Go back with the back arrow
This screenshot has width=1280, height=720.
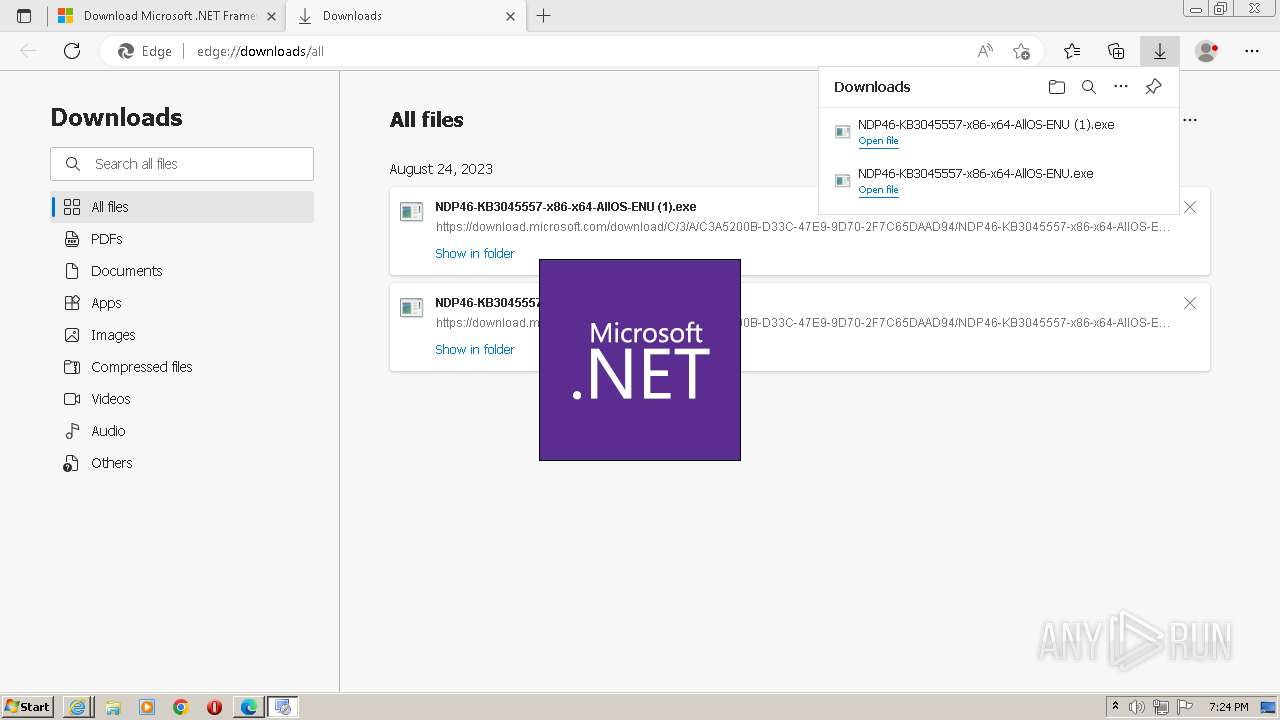pyautogui.click(x=28, y=51)
